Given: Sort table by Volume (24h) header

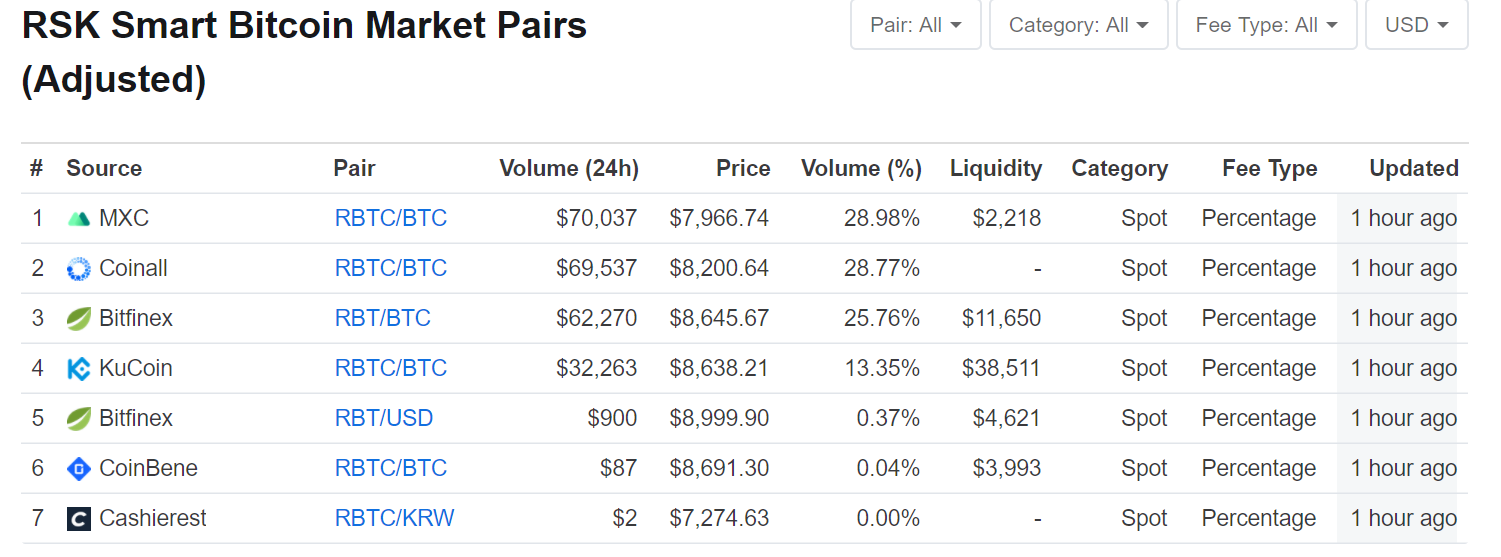Looking at the screenshot, I should (x=568, y=169).
